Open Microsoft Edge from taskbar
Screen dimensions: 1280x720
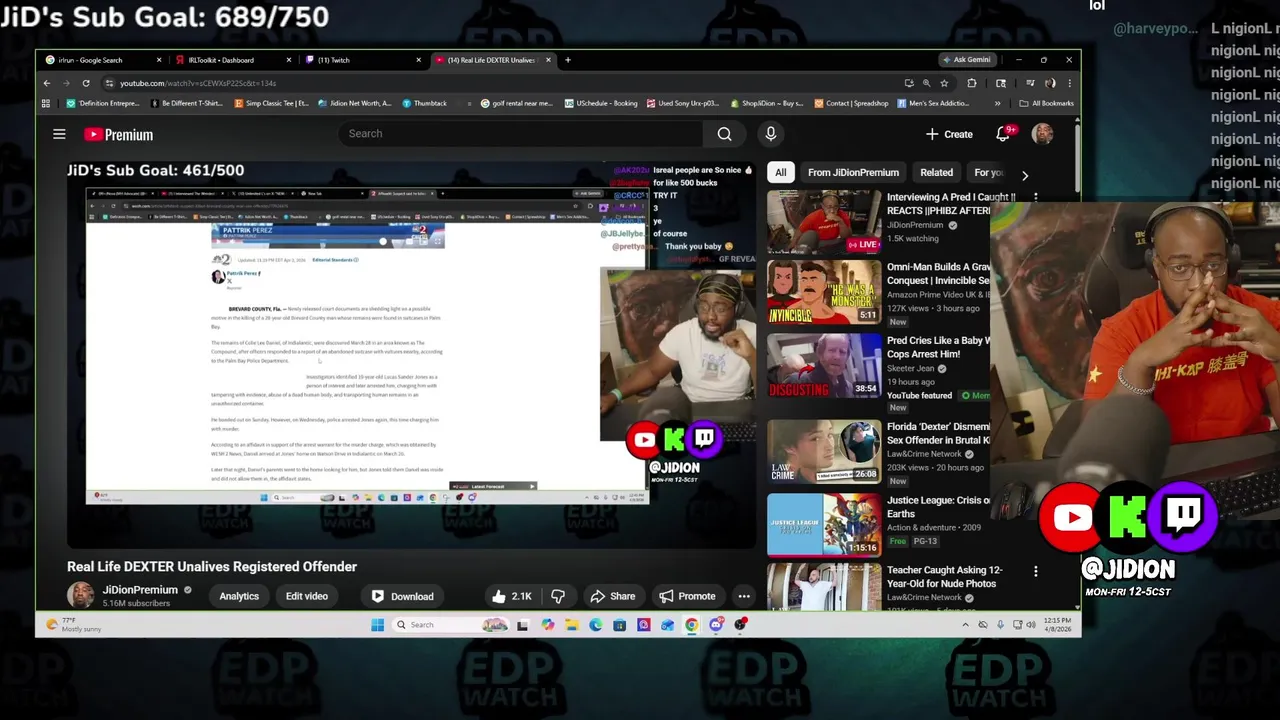coord(595,625)
